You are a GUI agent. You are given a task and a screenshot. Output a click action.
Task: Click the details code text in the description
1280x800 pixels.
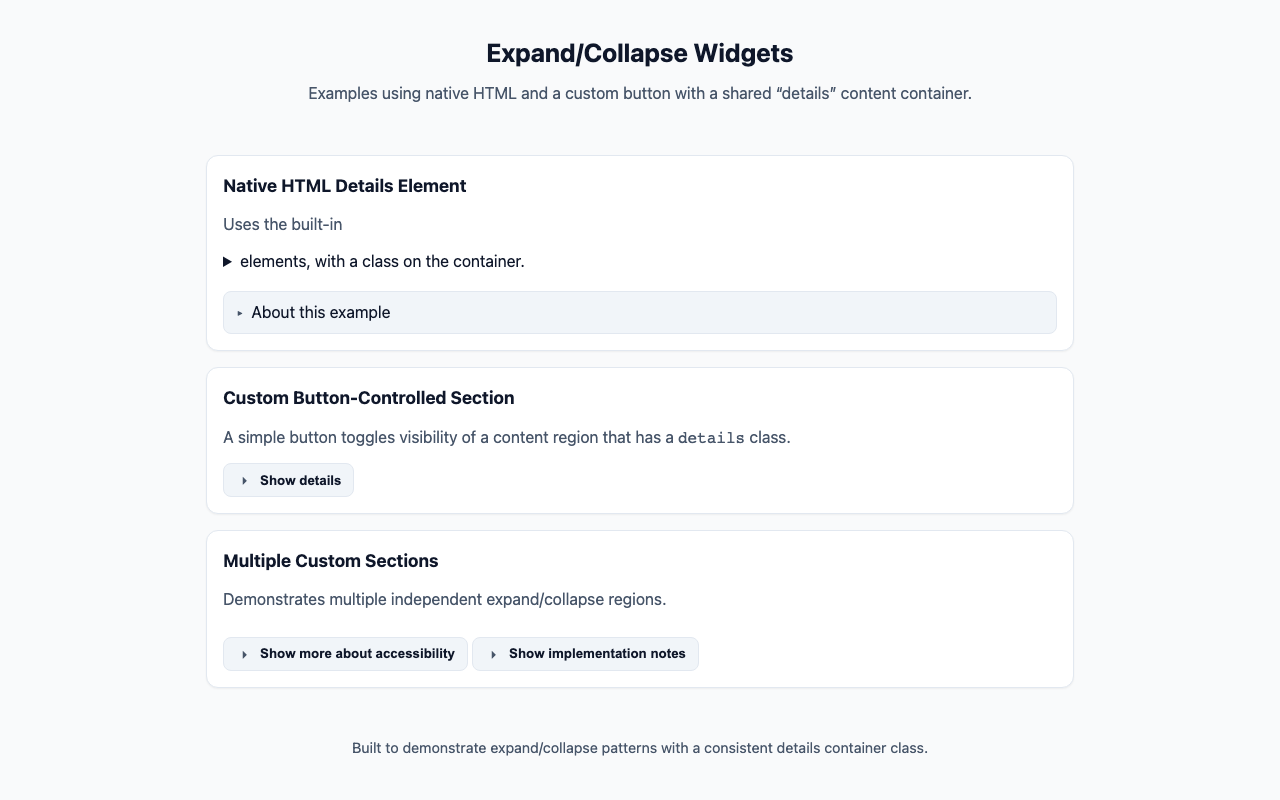coord(711,437)
